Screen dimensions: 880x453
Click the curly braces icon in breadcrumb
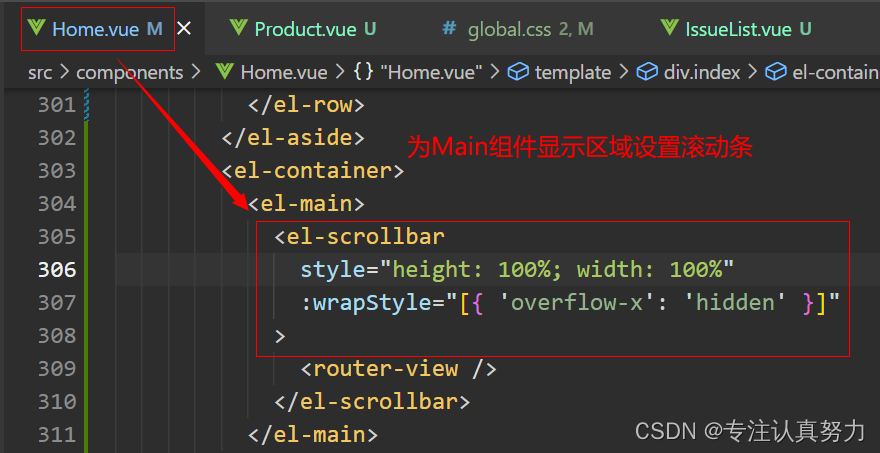click(363, 72)
